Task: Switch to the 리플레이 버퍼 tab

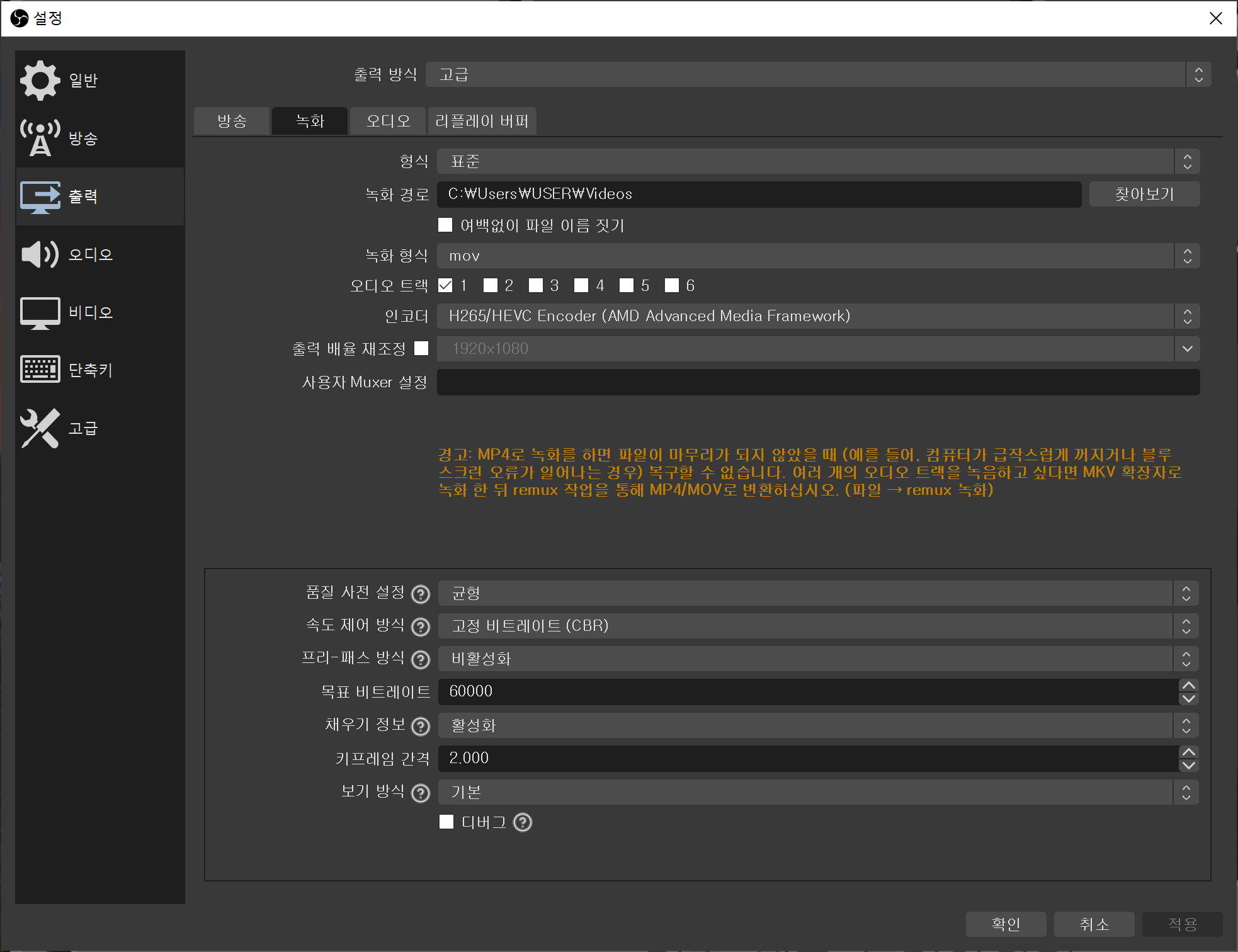Action: click(482, 121)
